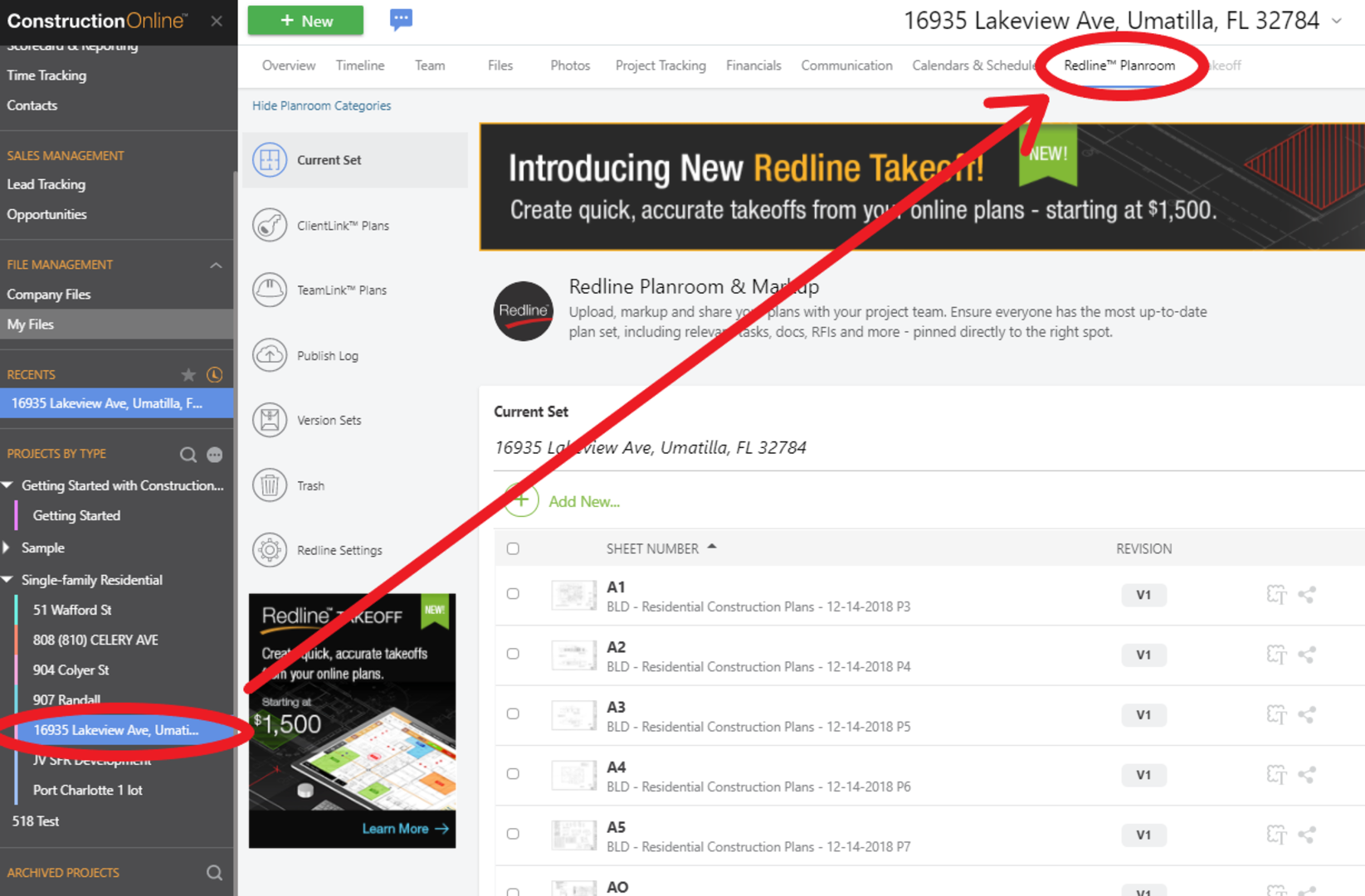The height and width of the screenshot is (896, 1365).
Task: Click the Redline logo circle
Action: pyautogui.click(x=523, y=311)
